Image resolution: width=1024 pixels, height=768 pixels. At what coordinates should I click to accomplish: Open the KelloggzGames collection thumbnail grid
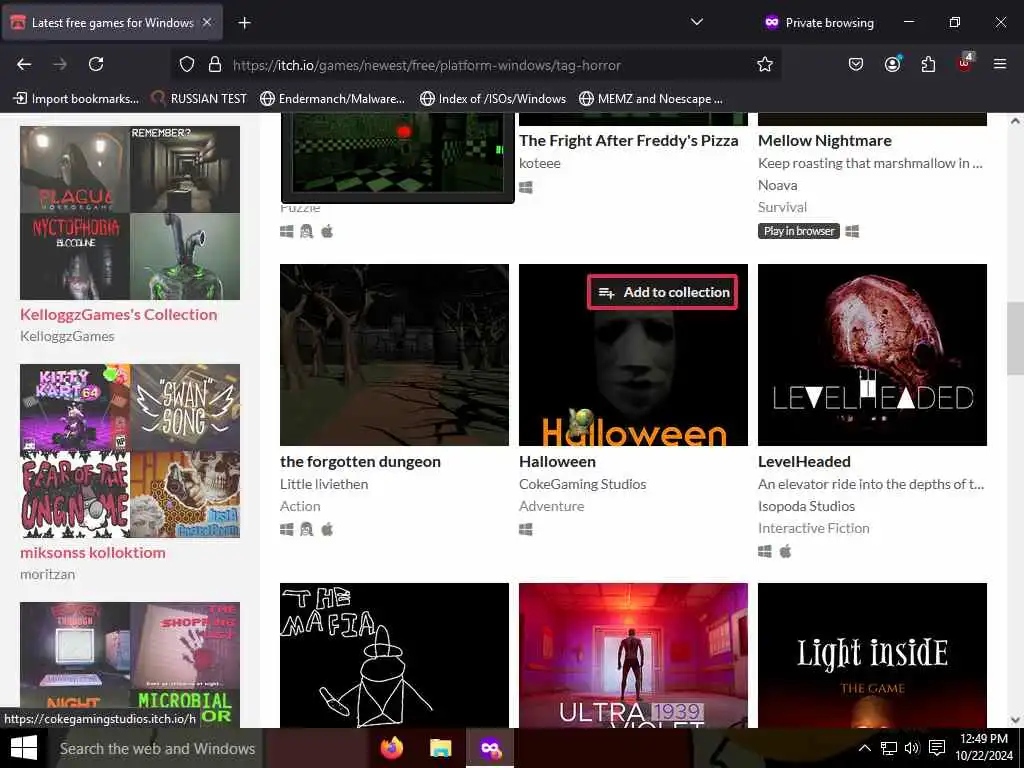tap(130, 213)
